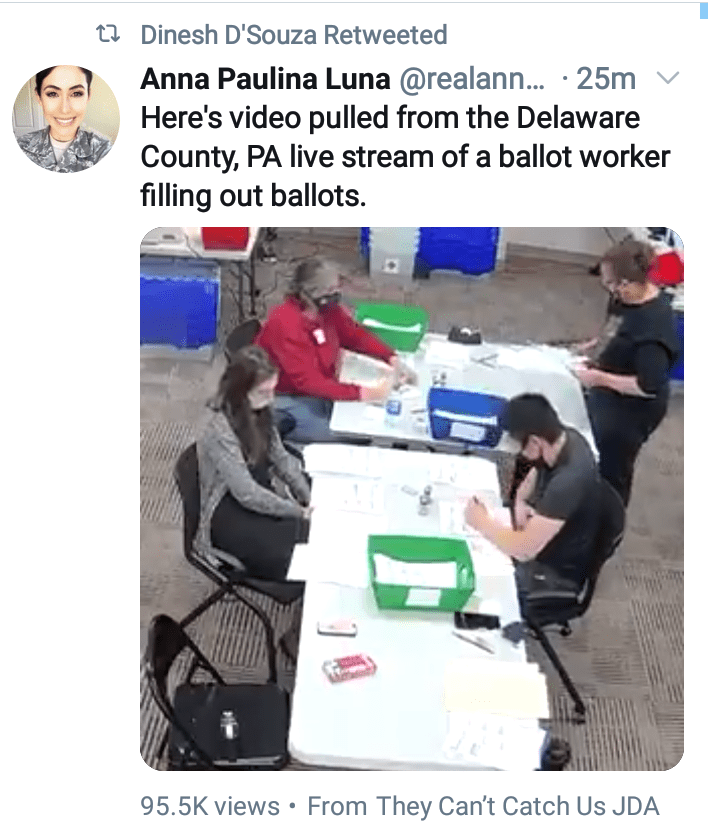The width and height of the screenshot is (708, 836).
Task: Click the blue box on the table in video
Action: click(x=466, y=416)
